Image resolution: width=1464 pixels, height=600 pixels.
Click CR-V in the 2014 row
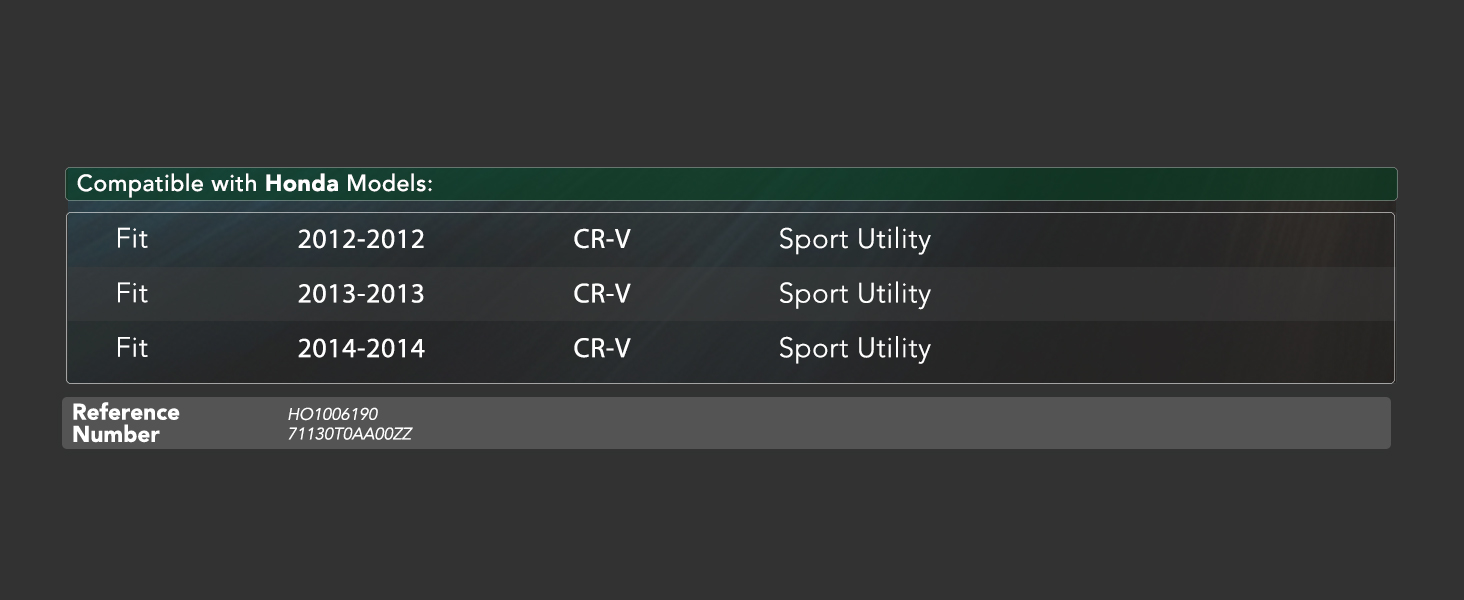coord(602,348)
